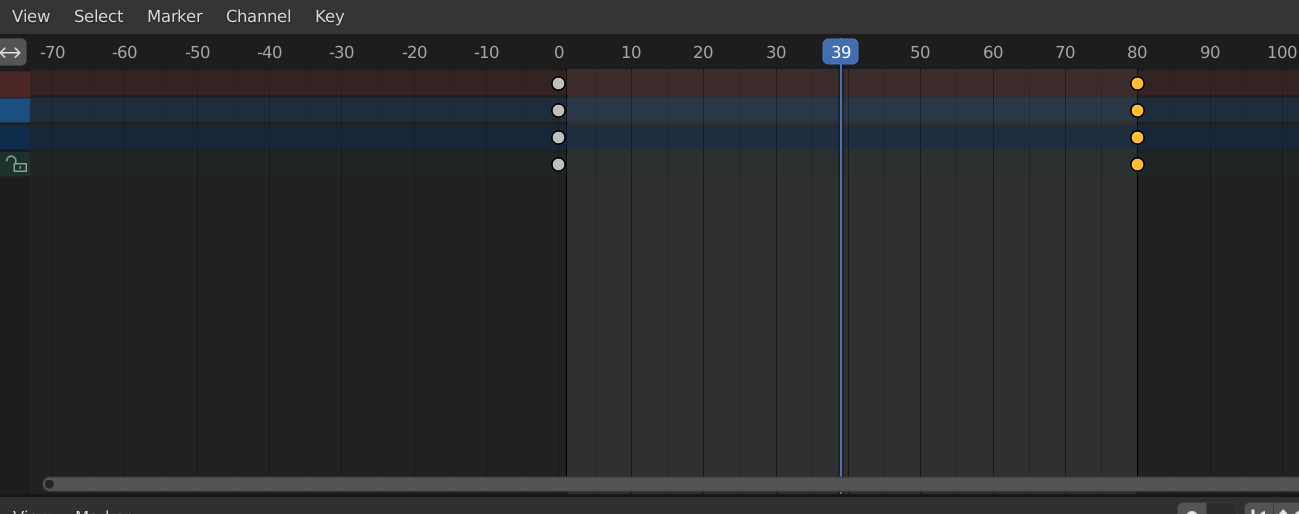Select the frame 0 keyframe in the green channel
This screenshot has height=514, width=1299.
pos(558,165)
